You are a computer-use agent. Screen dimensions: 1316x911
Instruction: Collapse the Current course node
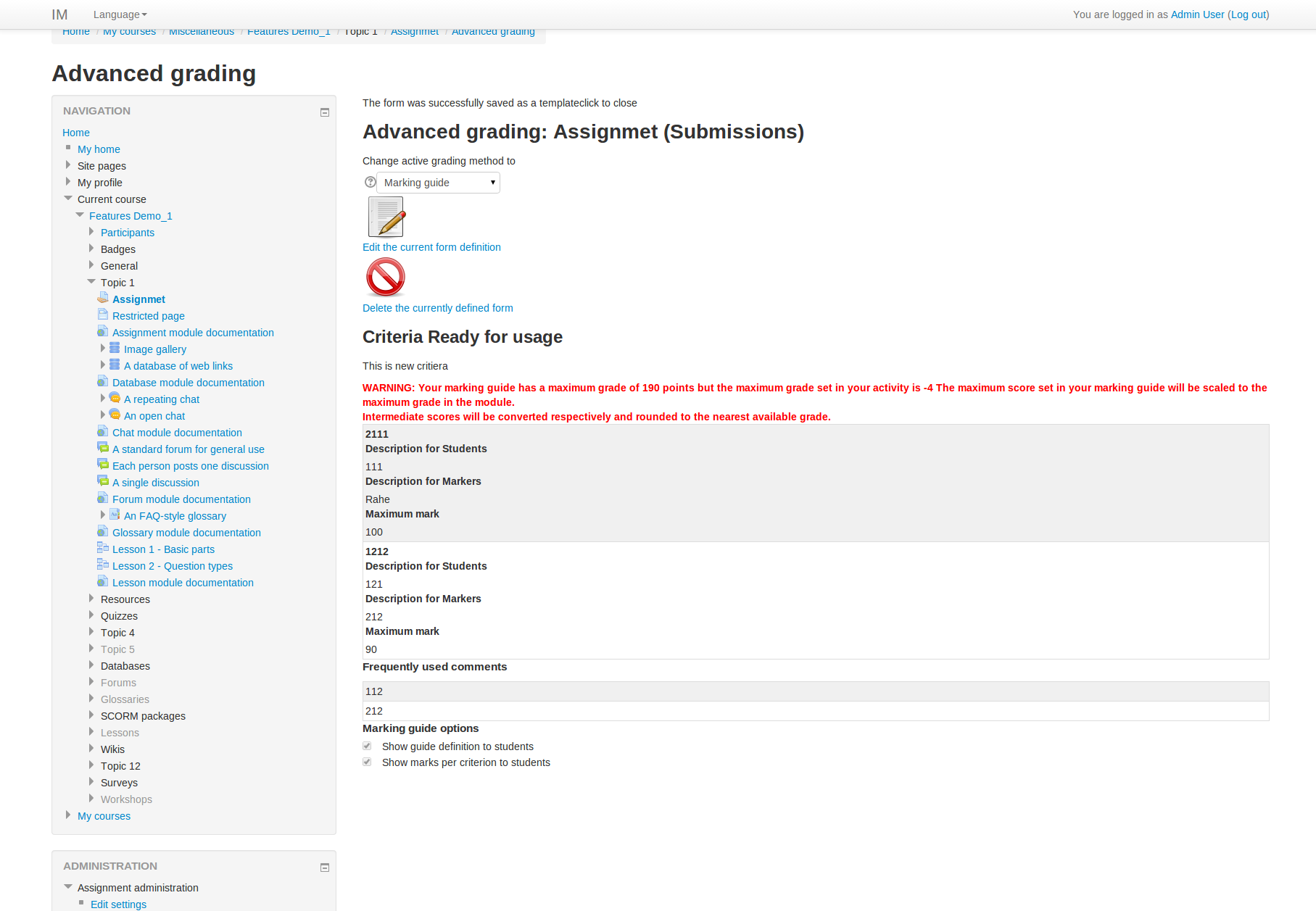(68, 198)
